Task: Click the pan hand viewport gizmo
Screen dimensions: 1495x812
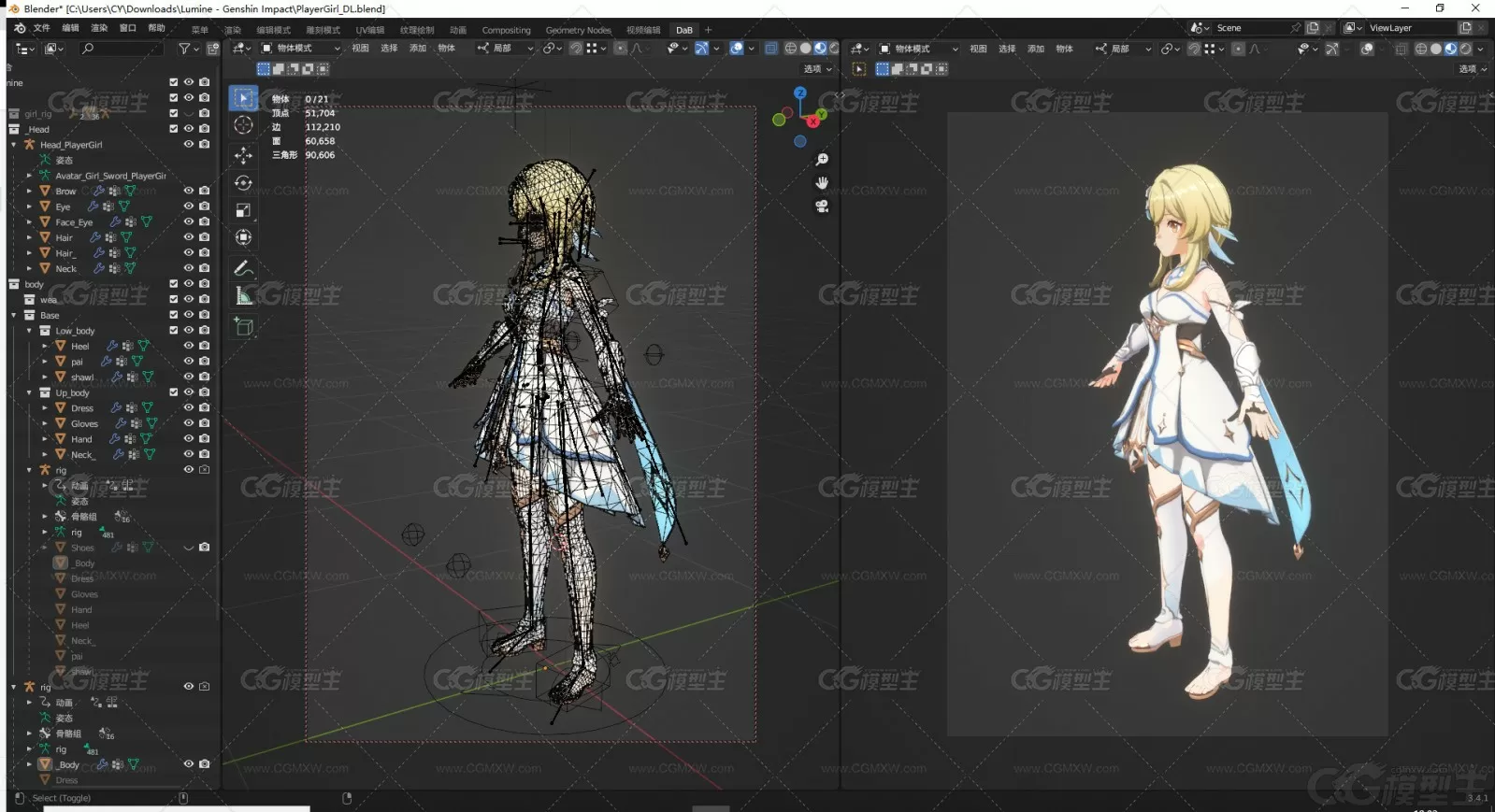Action: [822, 183]
